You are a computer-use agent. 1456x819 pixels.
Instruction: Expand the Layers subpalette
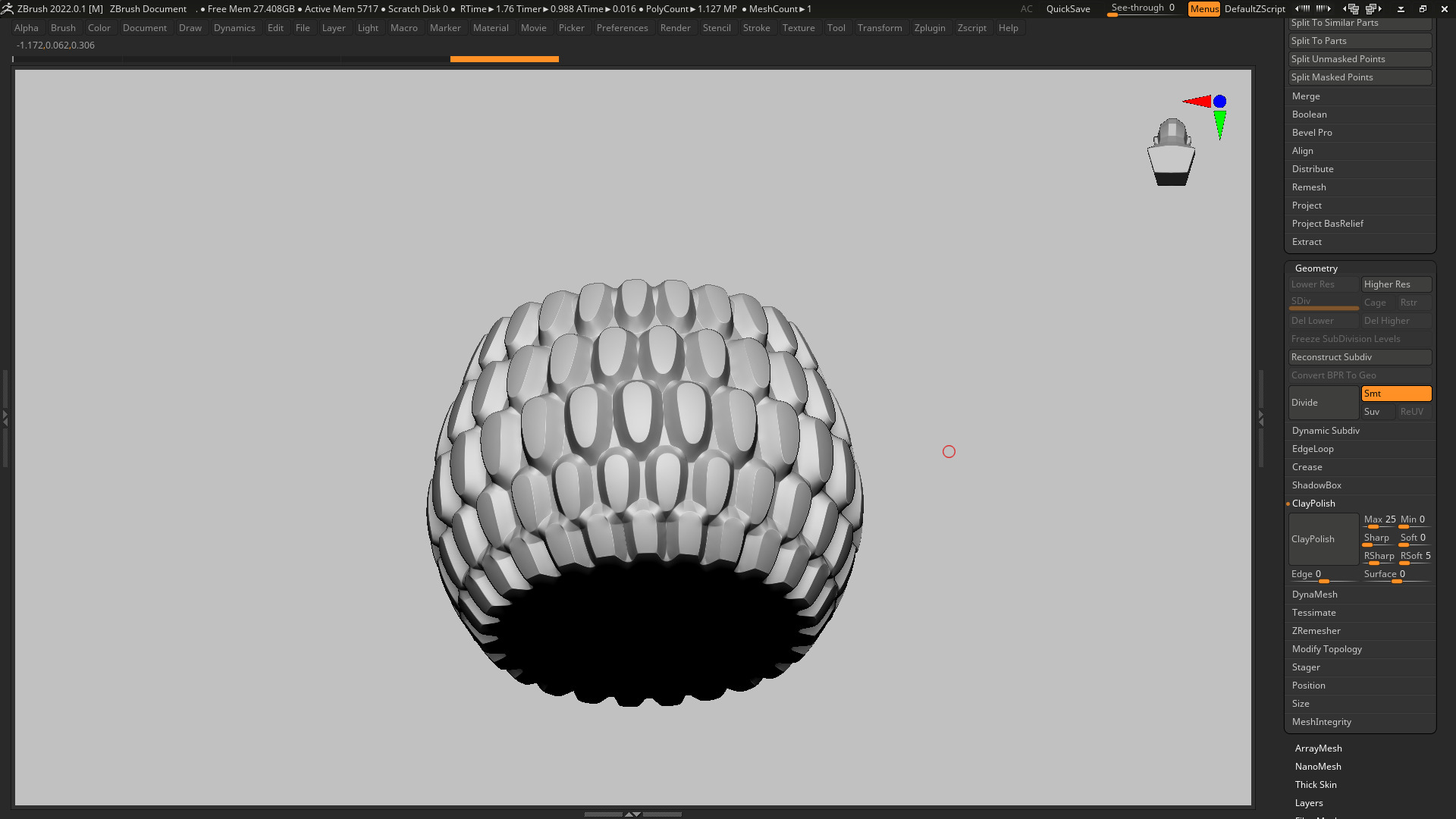point(1309,803)
